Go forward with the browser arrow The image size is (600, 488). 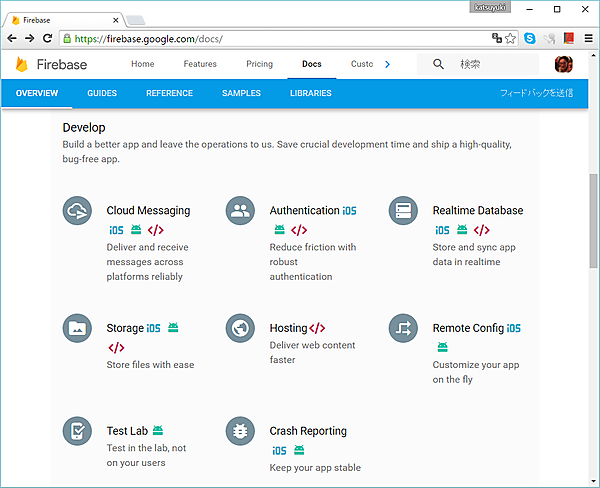pos(29,38)
